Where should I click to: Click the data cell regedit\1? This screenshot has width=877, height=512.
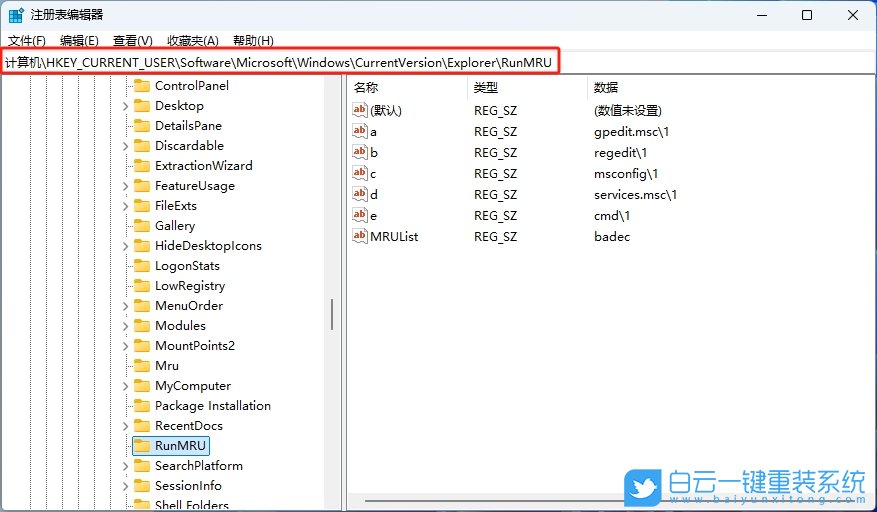click(620, 153)
